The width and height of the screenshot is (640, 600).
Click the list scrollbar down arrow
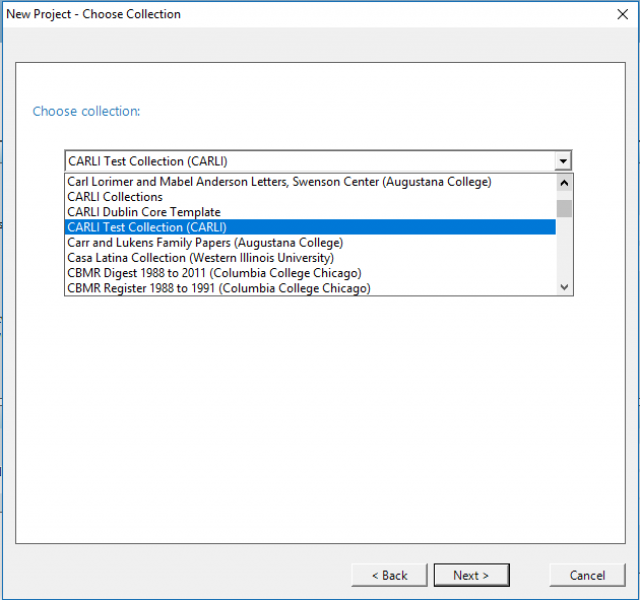(x=564, y=287)
